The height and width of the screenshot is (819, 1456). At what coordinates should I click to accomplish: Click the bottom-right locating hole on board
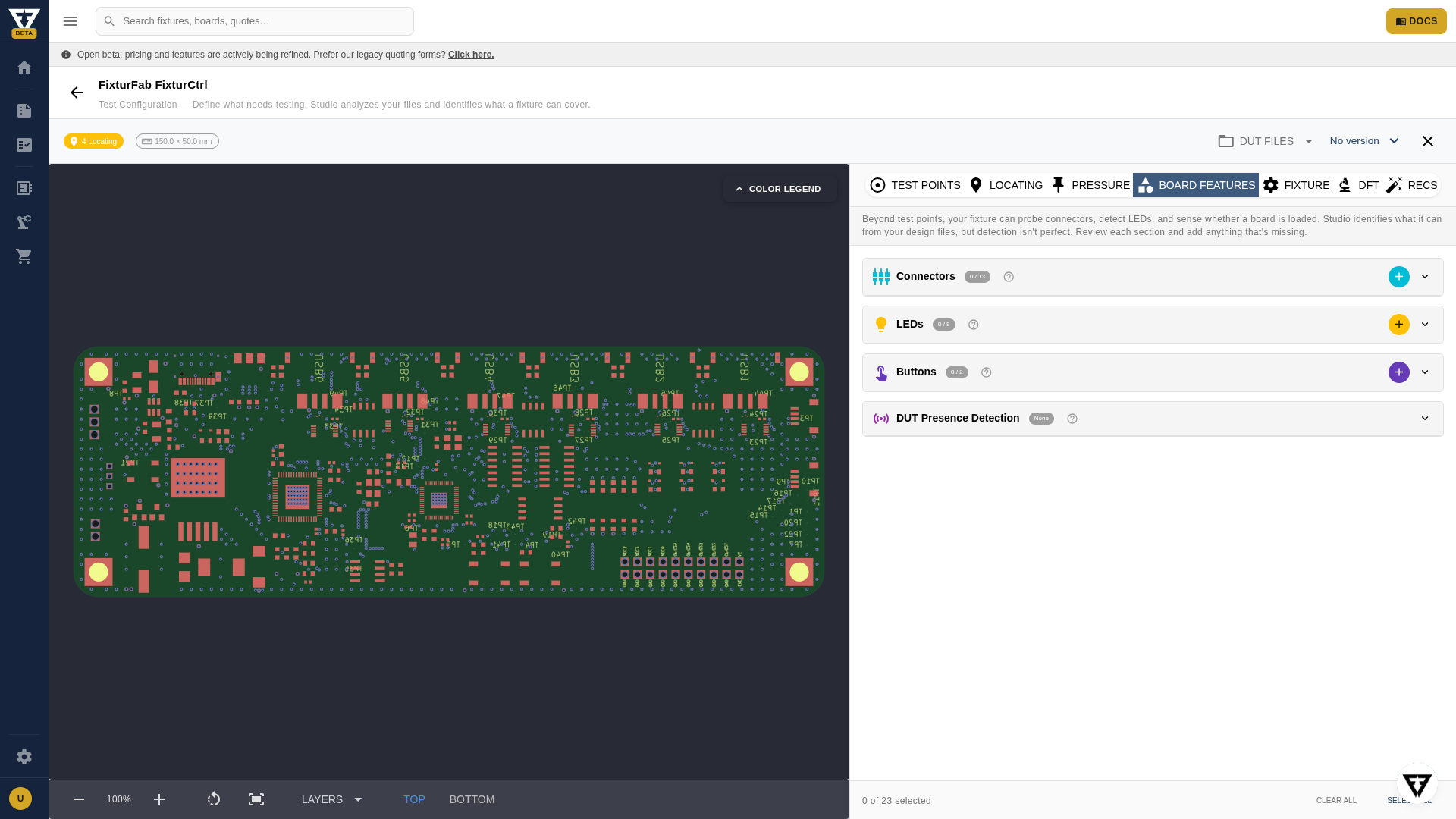(x=799, y=572)
